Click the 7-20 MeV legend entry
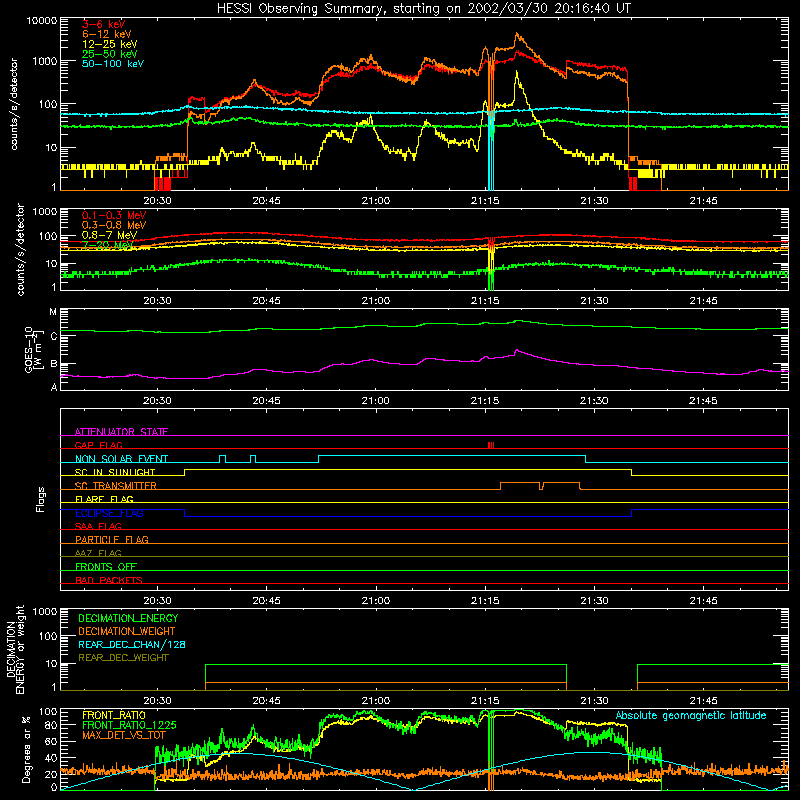This screenshot has height=800, width=800. click(107, 245)
